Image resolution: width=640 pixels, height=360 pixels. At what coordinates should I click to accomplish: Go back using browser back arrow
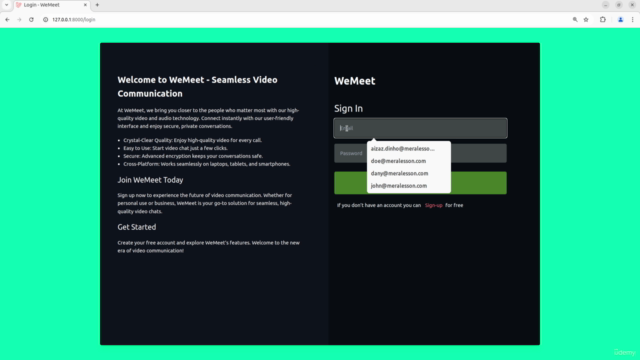pyautogui.click(x=7, y=20)
